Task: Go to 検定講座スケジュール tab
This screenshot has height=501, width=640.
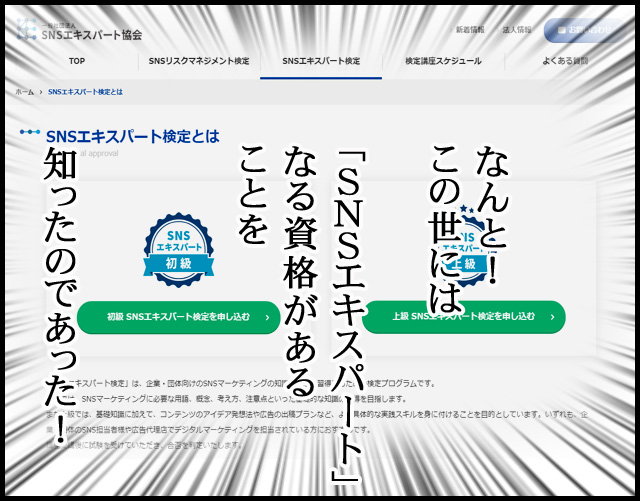Action: pos(443,62)
